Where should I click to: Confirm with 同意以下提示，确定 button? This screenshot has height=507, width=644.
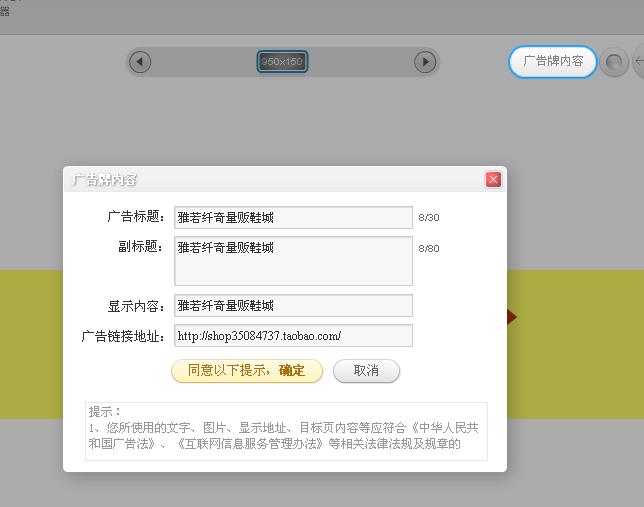247,371
